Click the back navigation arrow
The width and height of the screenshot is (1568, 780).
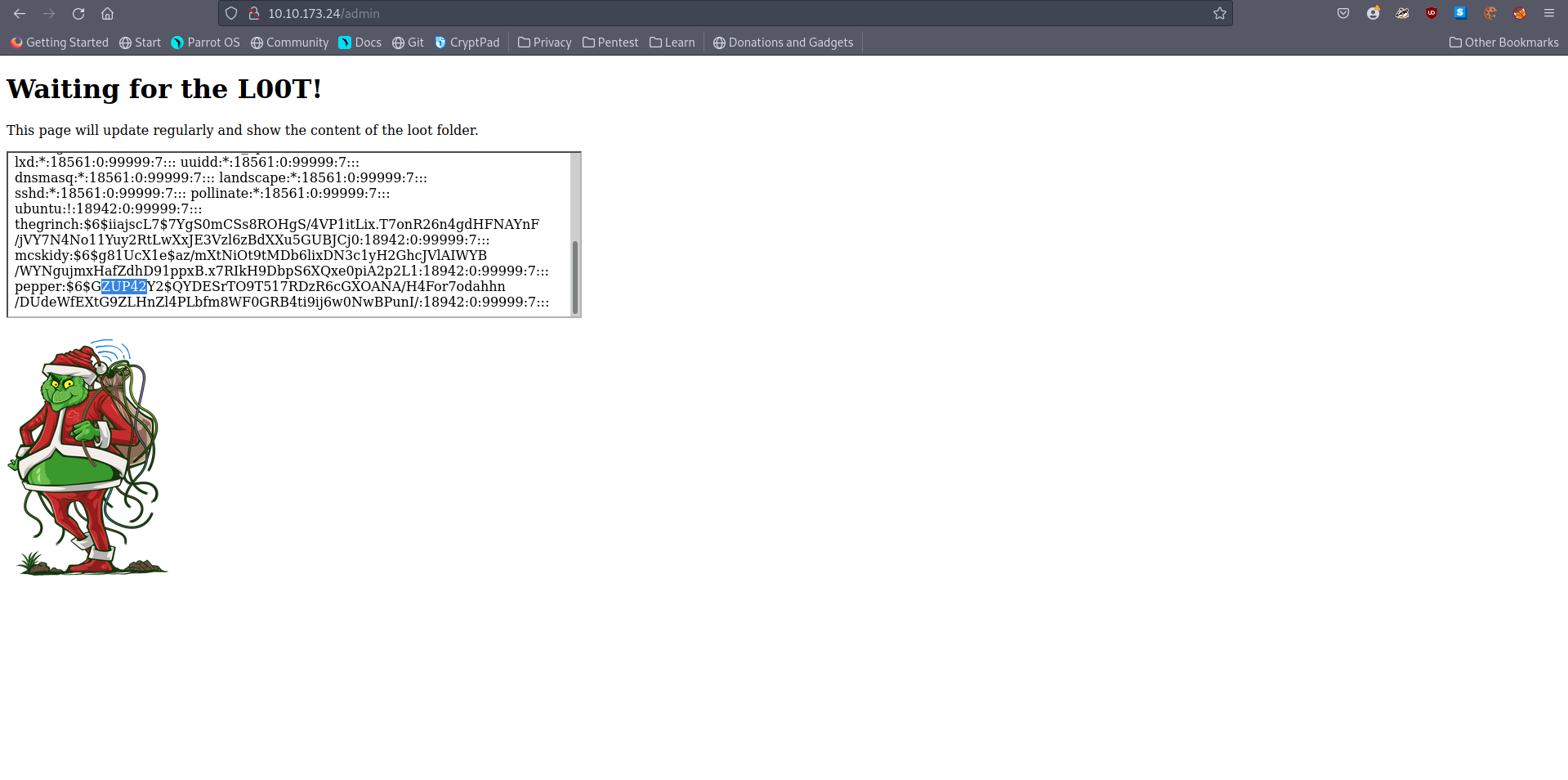(x=20, y=14)
